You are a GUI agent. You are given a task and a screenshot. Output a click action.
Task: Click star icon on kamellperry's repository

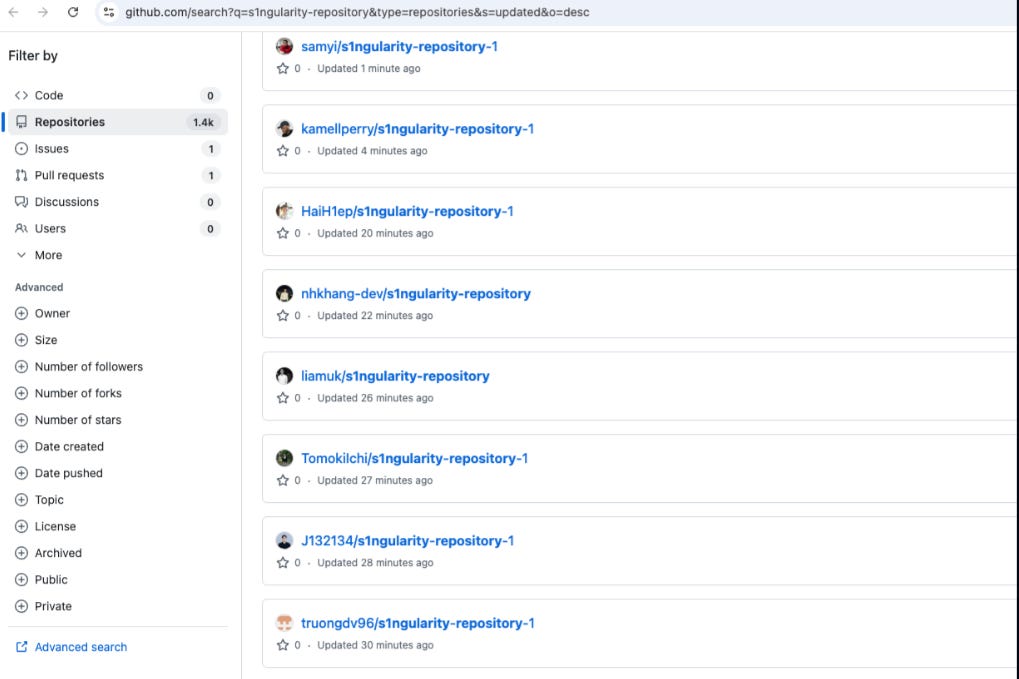283,151
